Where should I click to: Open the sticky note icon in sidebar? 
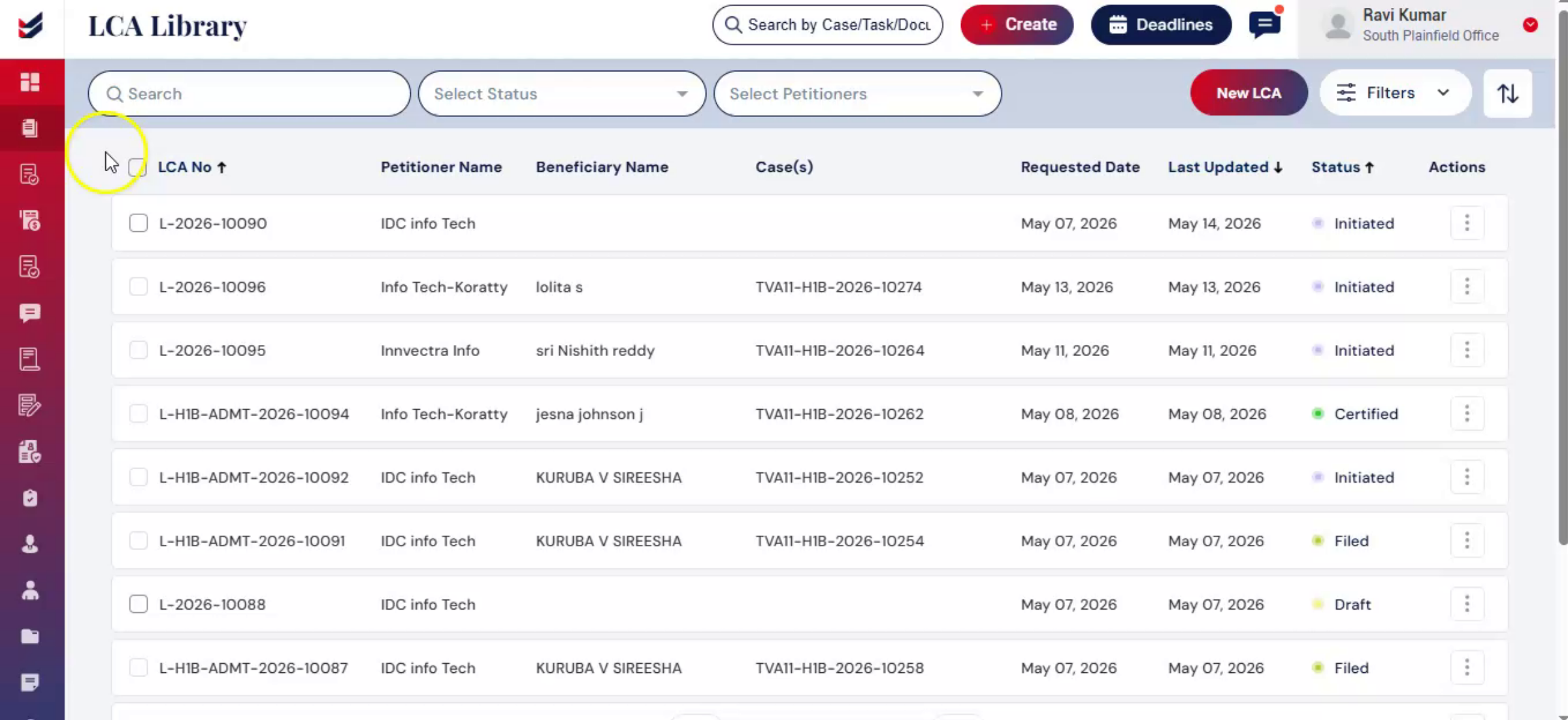pyautogui.click(x=30, y=683)
